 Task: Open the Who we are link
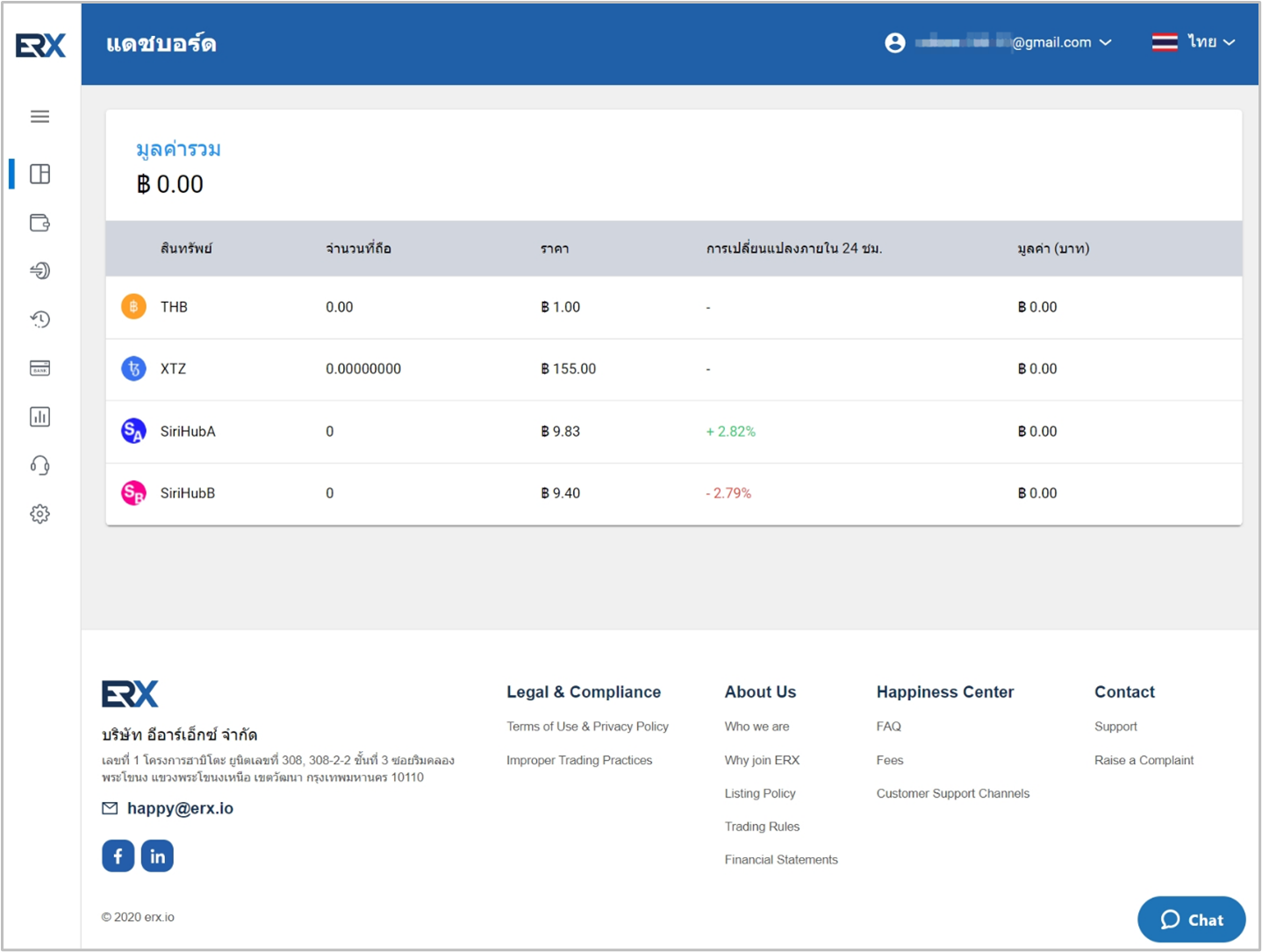pos(756,727)
